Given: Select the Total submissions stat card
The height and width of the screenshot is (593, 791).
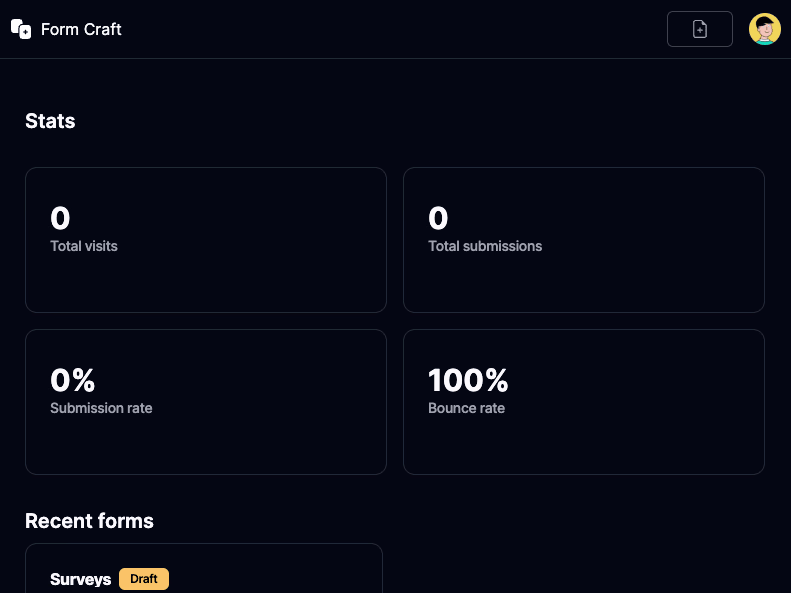Looking at the screenshot, I should 583,240.
